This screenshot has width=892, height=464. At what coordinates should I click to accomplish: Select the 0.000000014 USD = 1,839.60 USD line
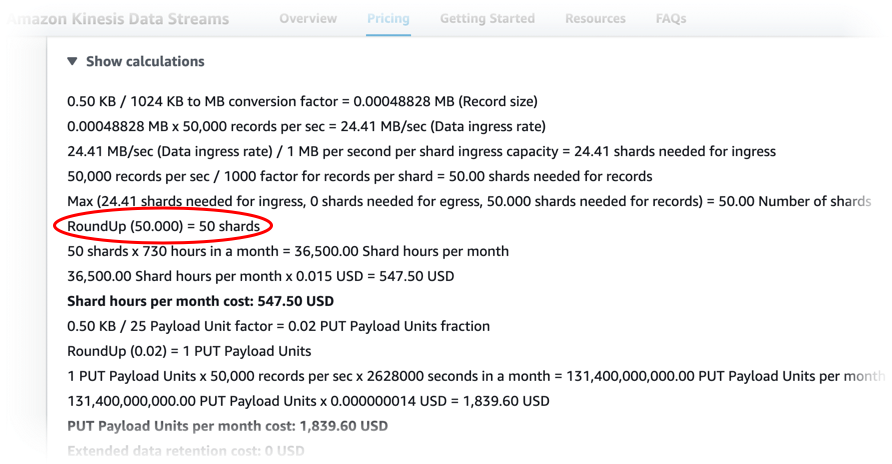308,401
